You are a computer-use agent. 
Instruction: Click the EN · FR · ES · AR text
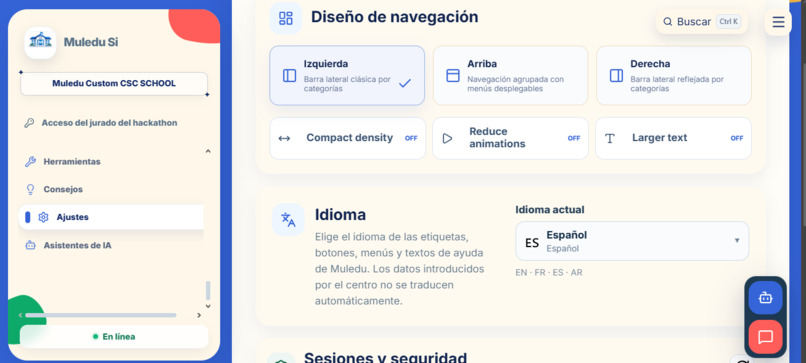point(548,273)
